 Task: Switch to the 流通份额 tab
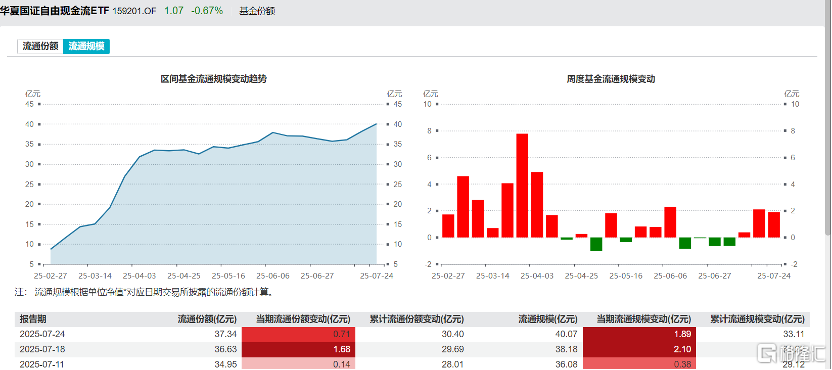pyautogui.click(x=40, y=46)
